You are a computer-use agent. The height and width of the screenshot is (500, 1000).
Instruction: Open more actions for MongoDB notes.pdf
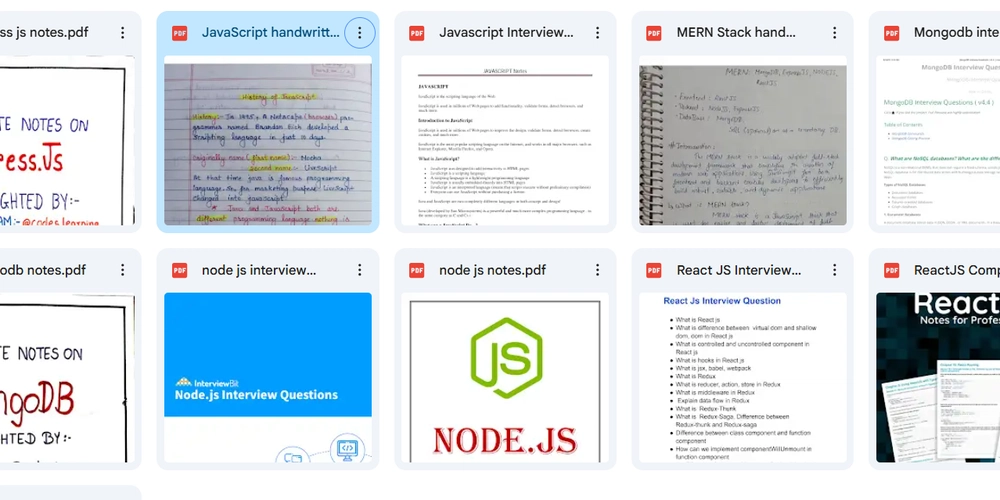122,270
